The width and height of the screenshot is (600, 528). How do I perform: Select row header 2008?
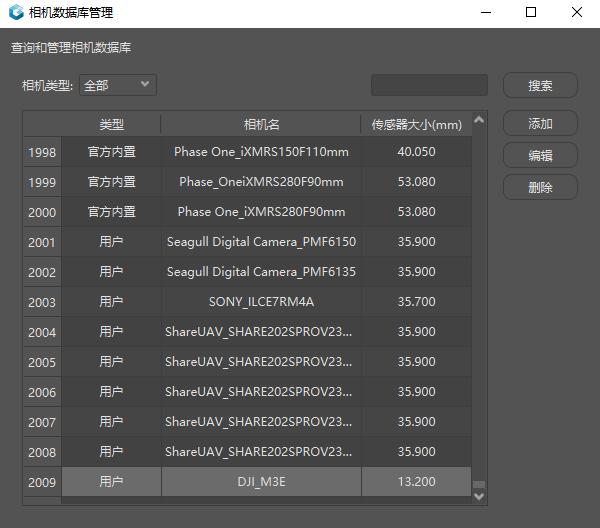point(42,452)
